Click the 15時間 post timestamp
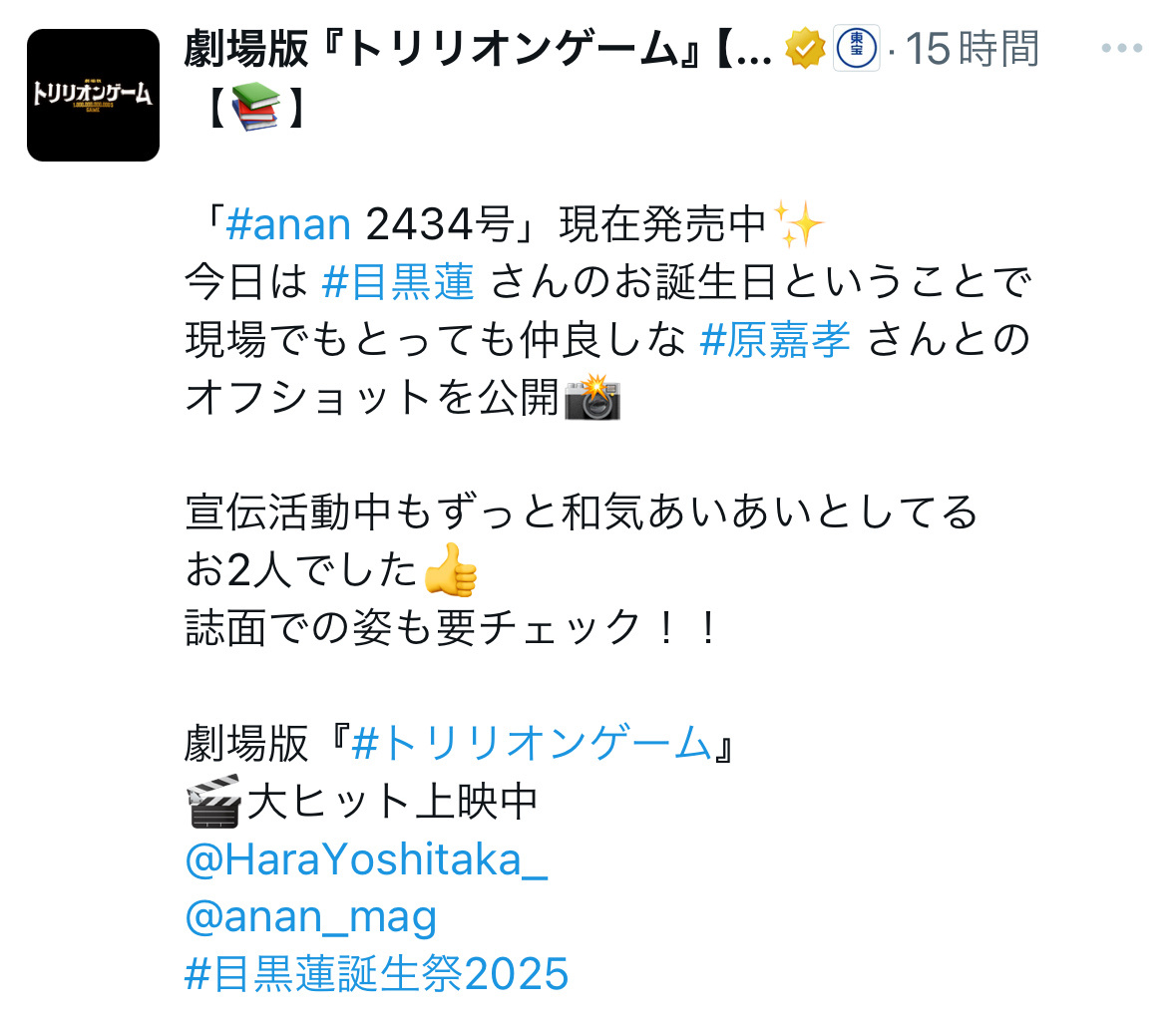Viewport: 1176px width, 1018px height. click(972, 49)
